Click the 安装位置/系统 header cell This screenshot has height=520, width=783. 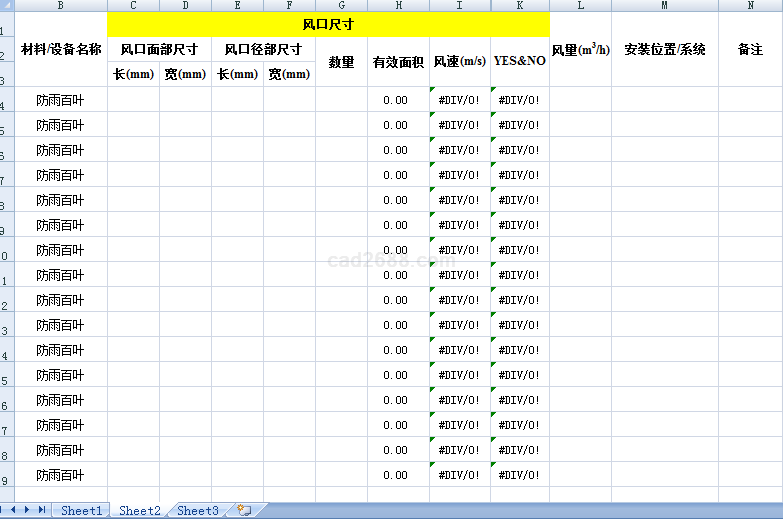pyautogui.click(x=664, y=49)
